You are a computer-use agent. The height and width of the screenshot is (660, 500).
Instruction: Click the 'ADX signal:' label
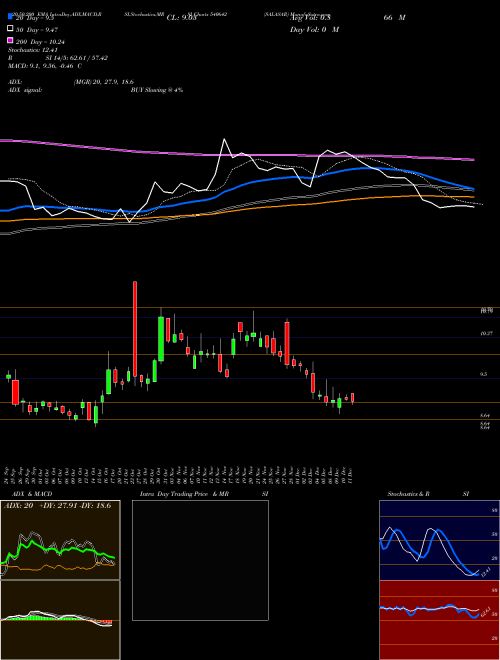point(25,90)
